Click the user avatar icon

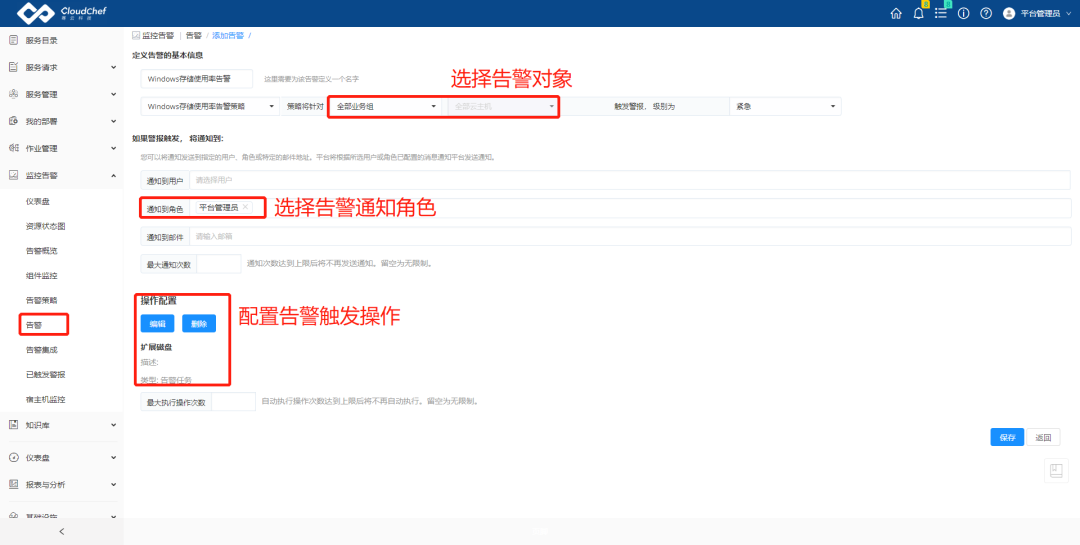pyautogui.click(x=1008, y=14)
